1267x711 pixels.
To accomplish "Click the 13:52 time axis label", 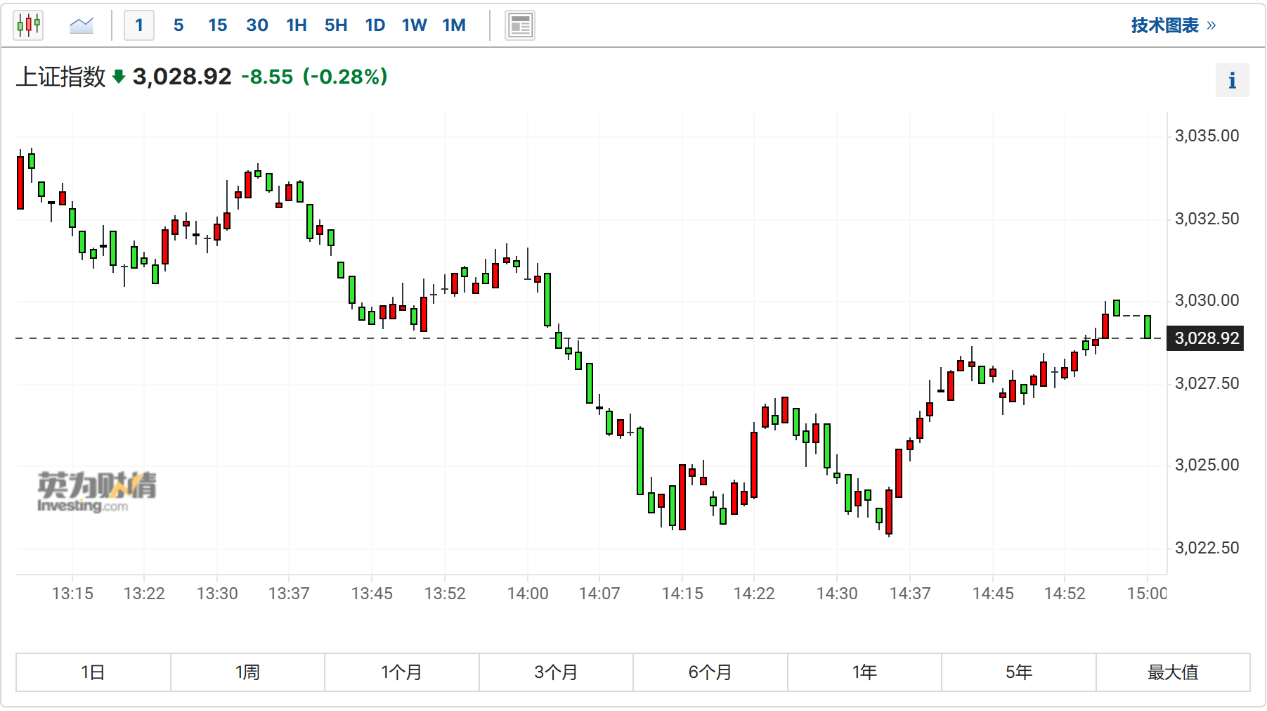I will coord(445,593).
